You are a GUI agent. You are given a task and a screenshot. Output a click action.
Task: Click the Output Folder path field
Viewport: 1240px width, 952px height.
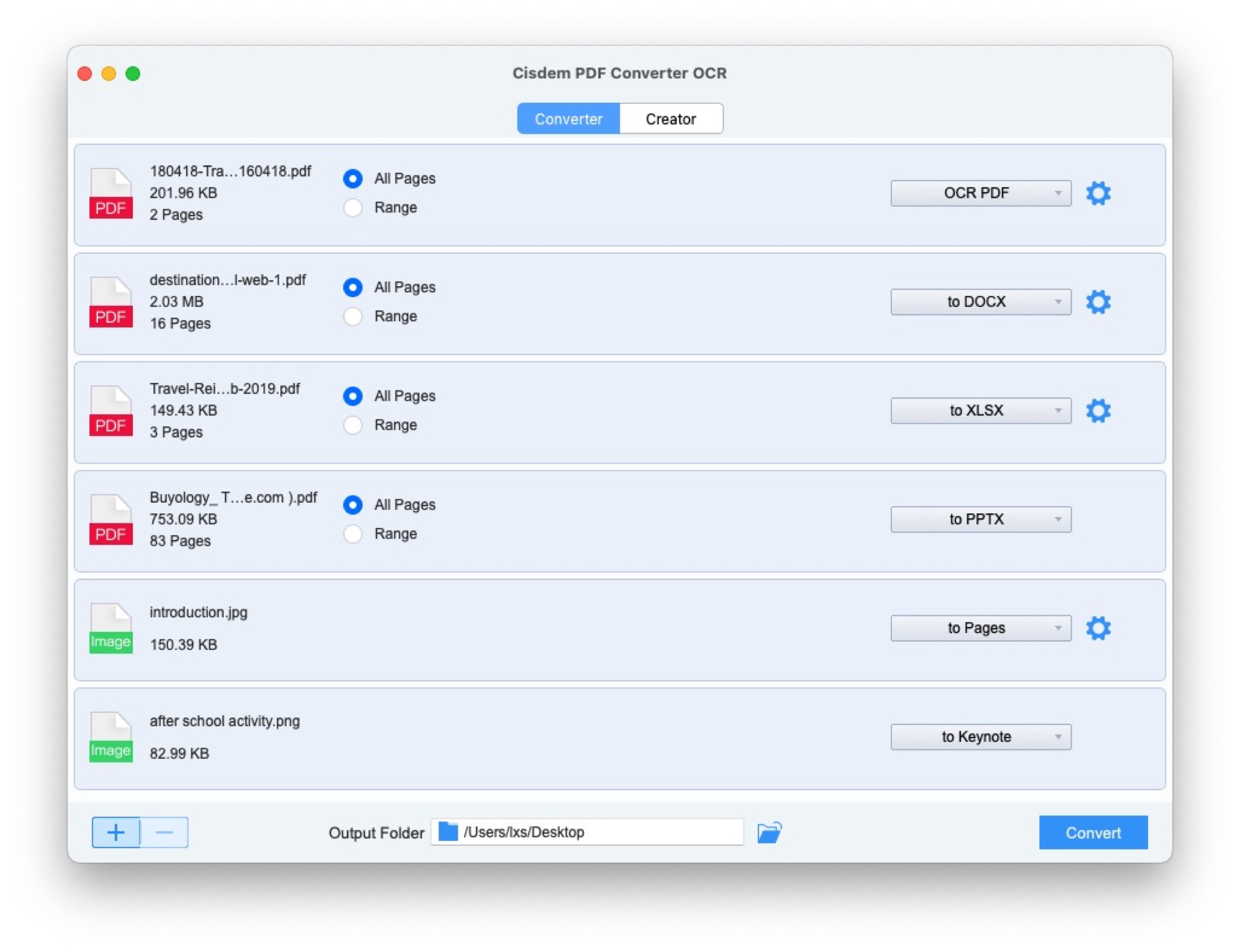pyautogui.click(x=586, y=833)
